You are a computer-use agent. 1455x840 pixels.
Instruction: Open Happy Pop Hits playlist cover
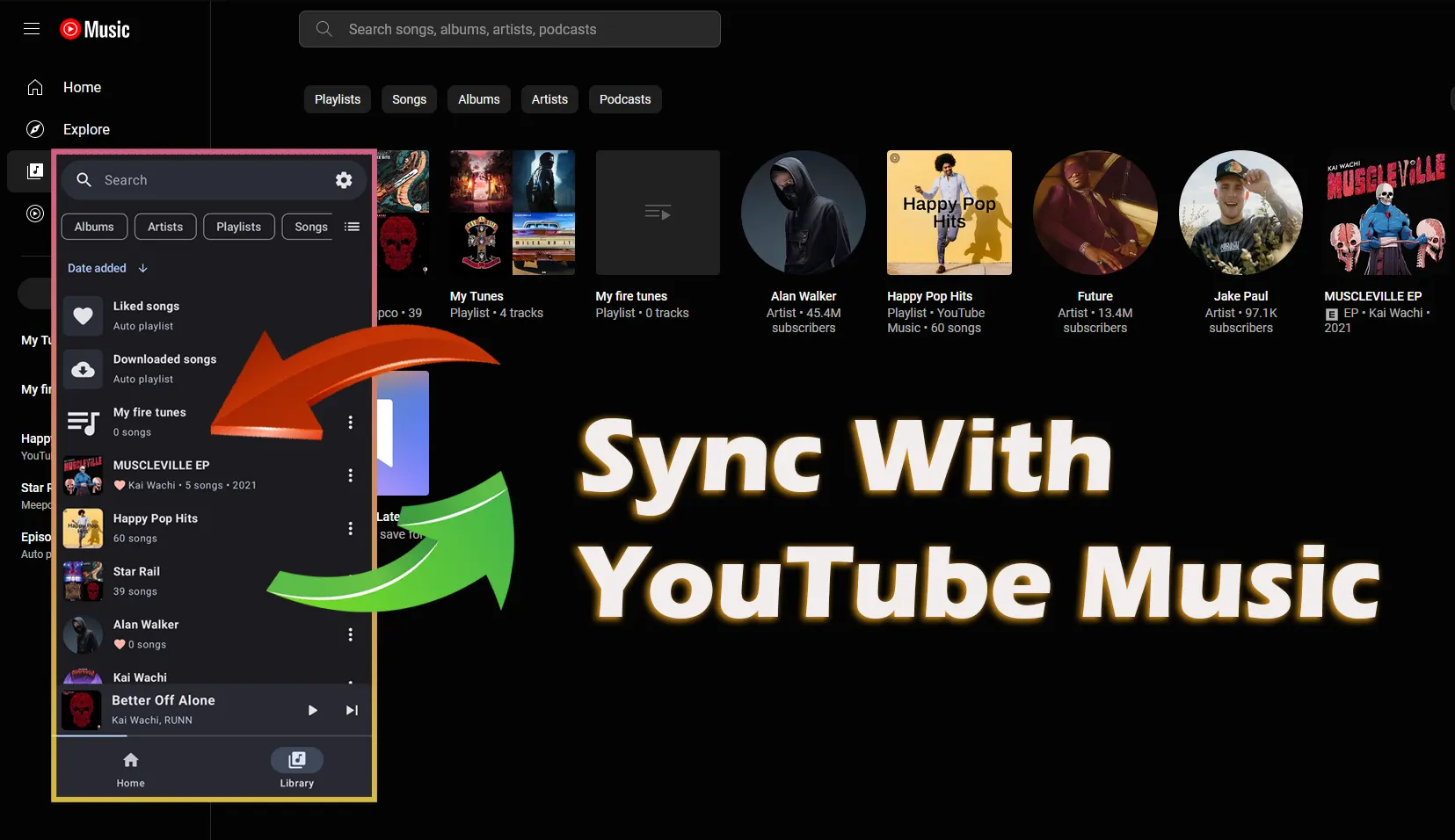[x=949, y=213]
